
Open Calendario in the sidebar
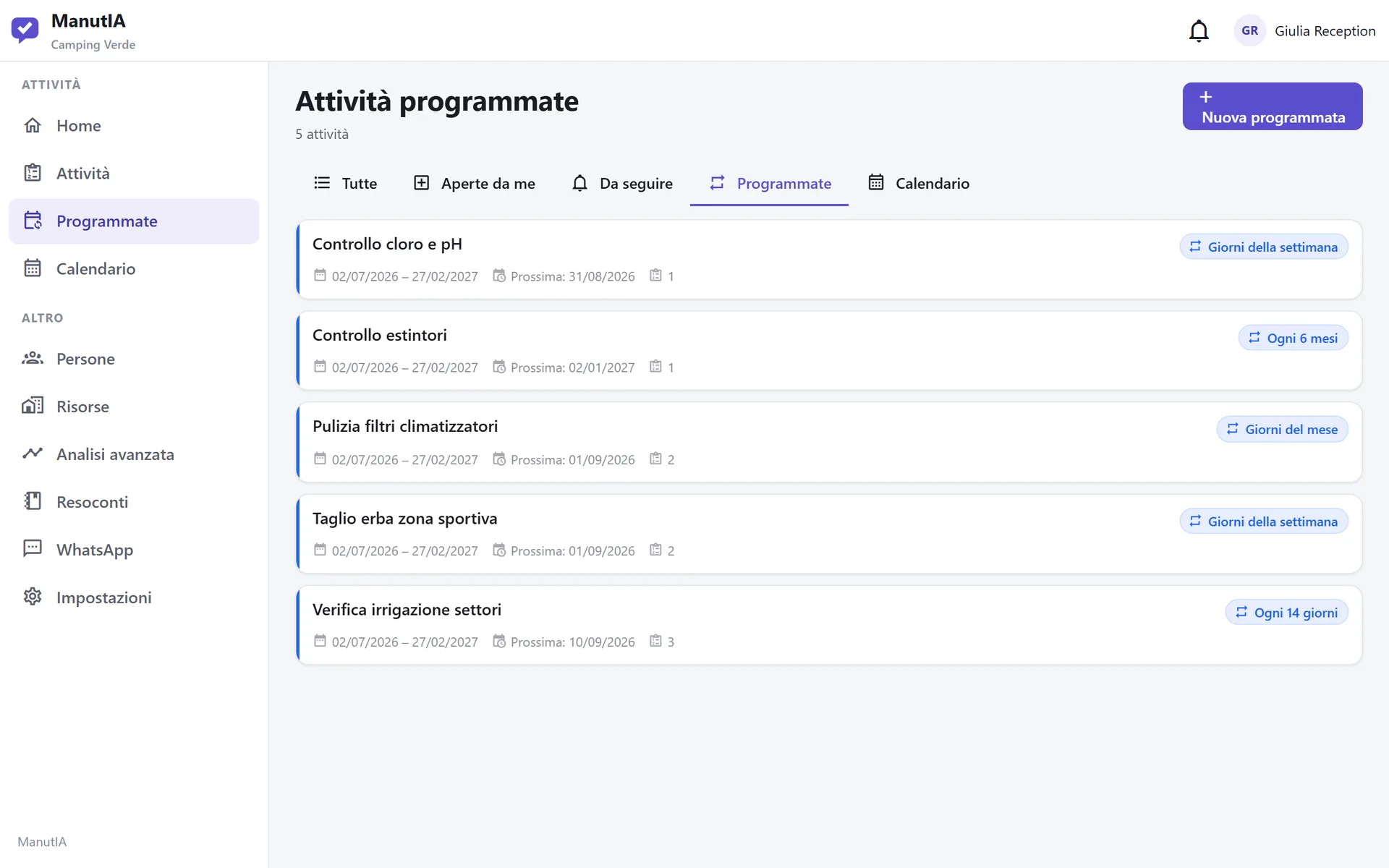click(x=134, y=269)
